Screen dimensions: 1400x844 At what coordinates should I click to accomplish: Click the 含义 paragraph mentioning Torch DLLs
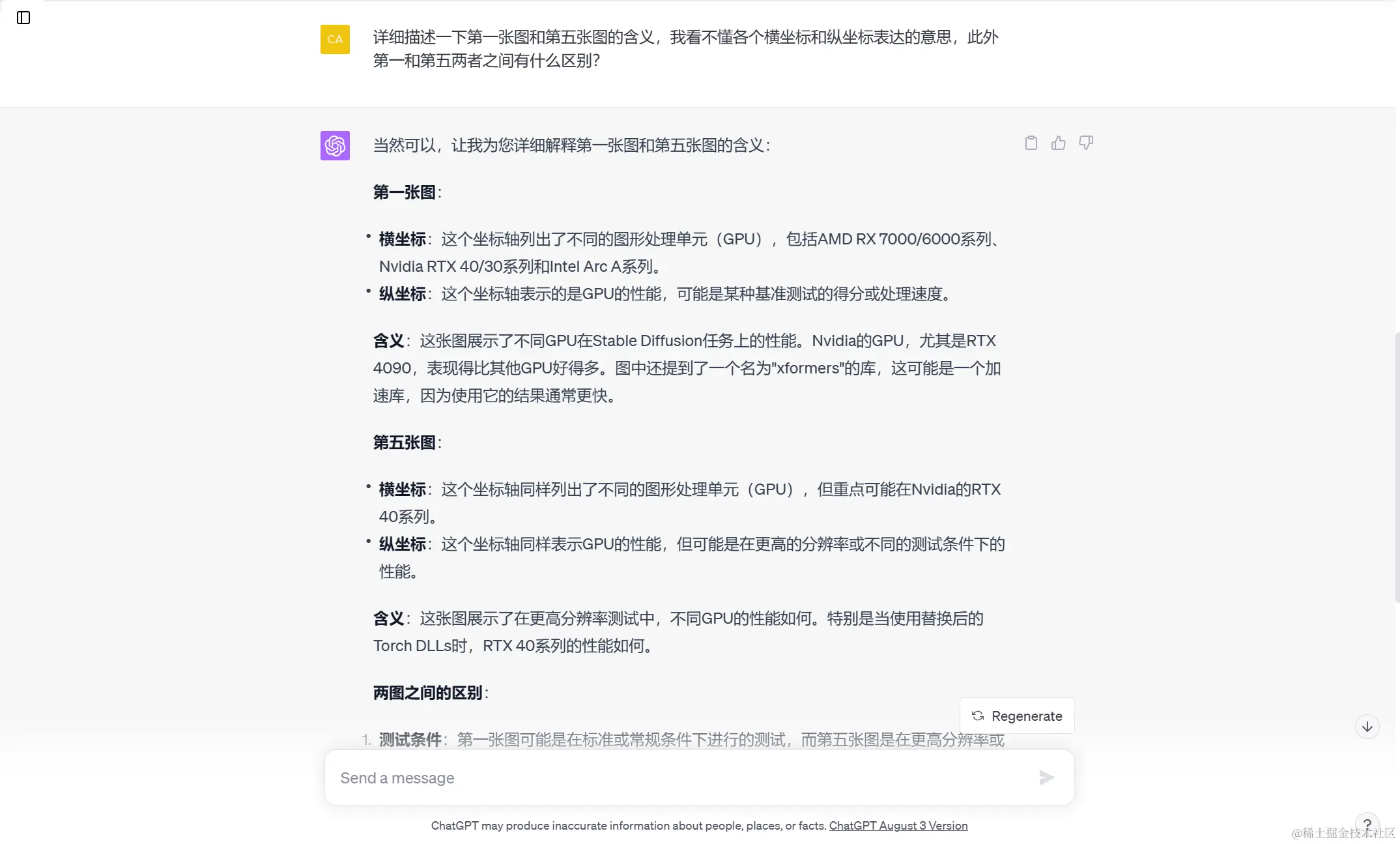pos(678,632)
